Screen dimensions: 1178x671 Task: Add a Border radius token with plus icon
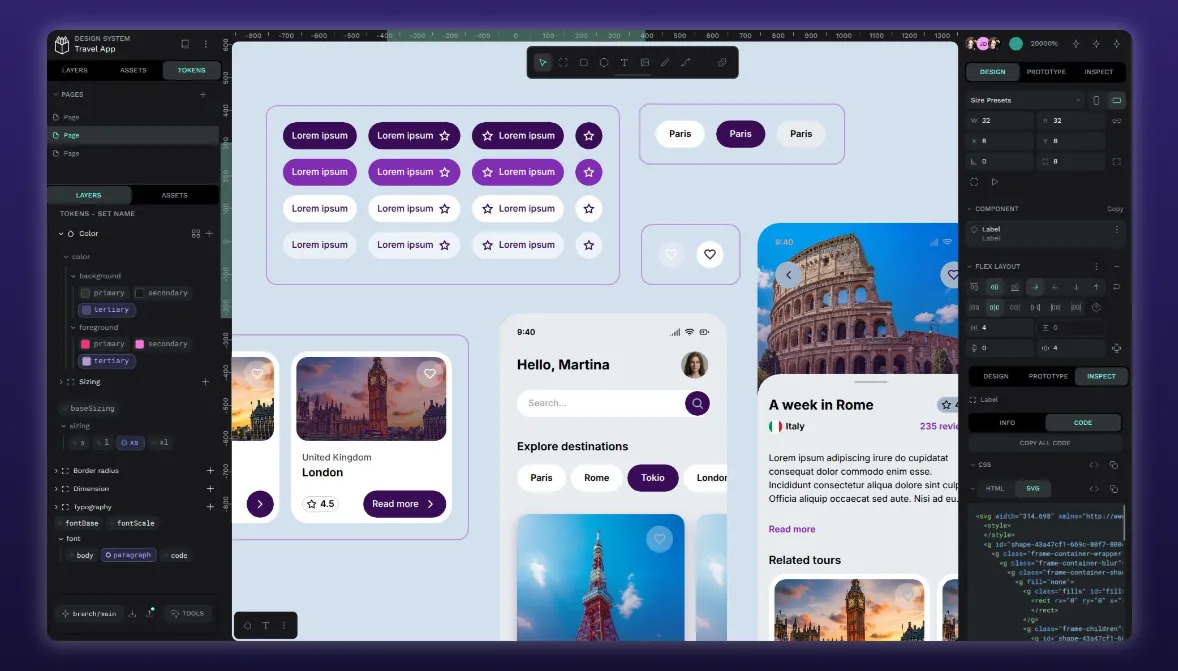[x=210, y=470]
